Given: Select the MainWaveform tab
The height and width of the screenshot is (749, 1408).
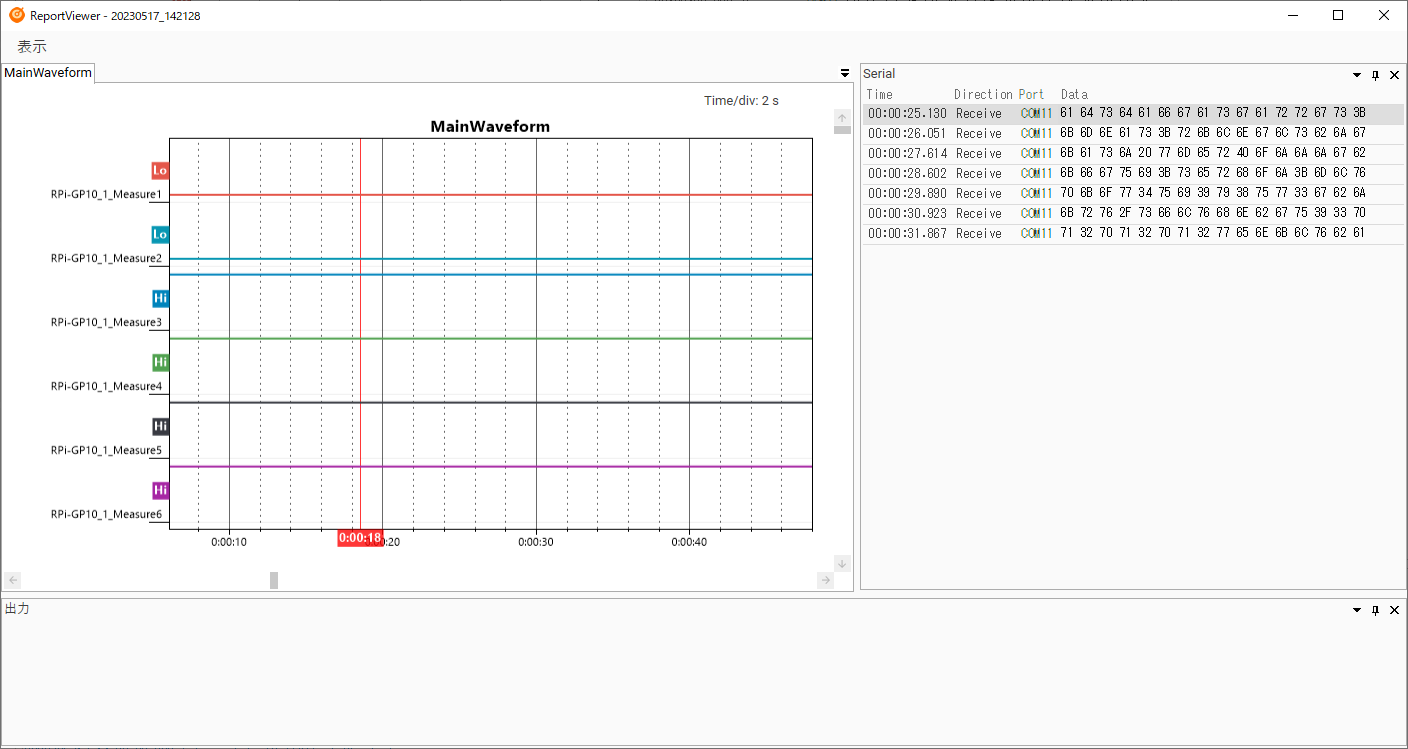Looking at the screenshot, I should [48, 72].
